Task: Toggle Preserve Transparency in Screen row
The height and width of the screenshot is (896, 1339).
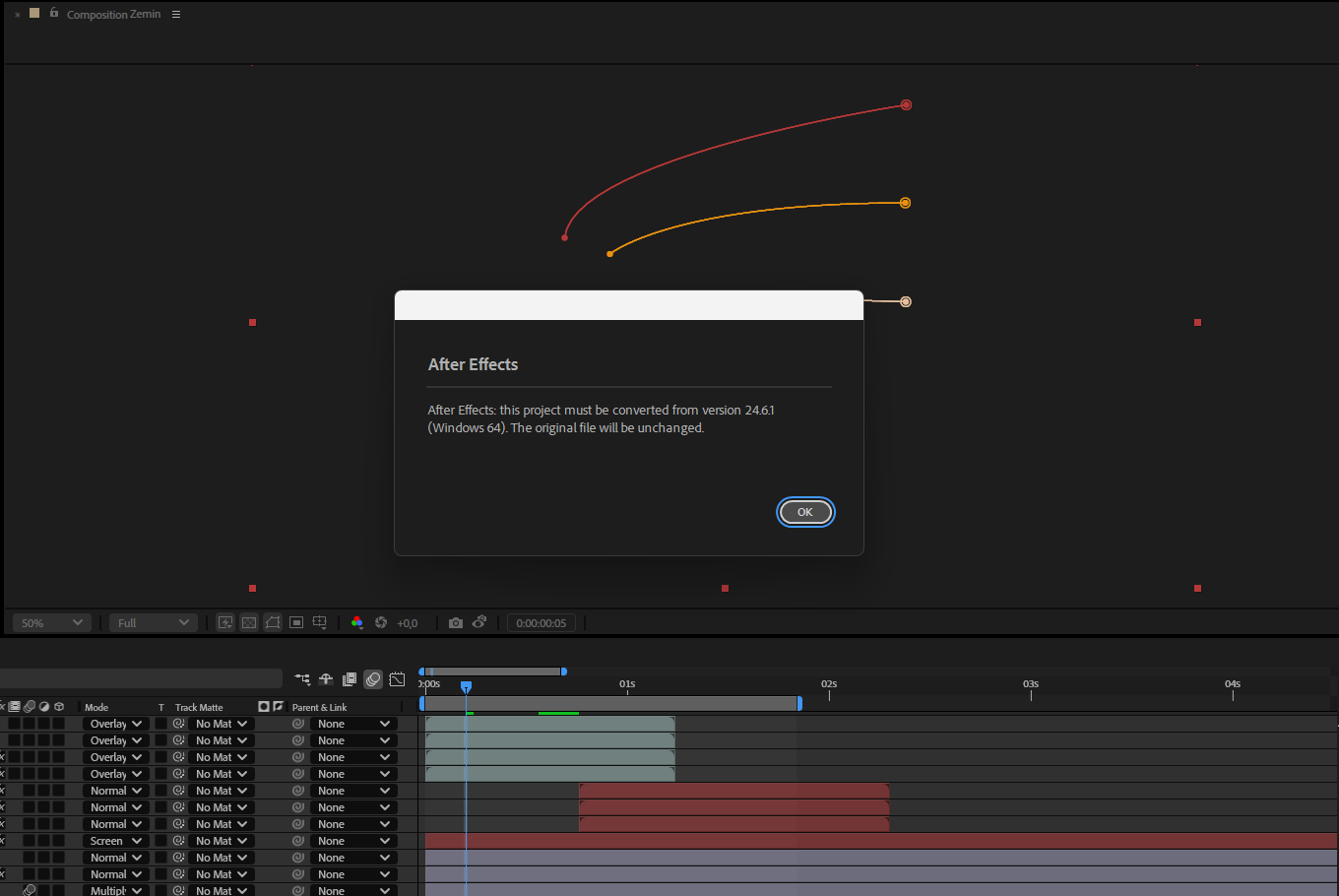Action: click(x=160, y=841)
